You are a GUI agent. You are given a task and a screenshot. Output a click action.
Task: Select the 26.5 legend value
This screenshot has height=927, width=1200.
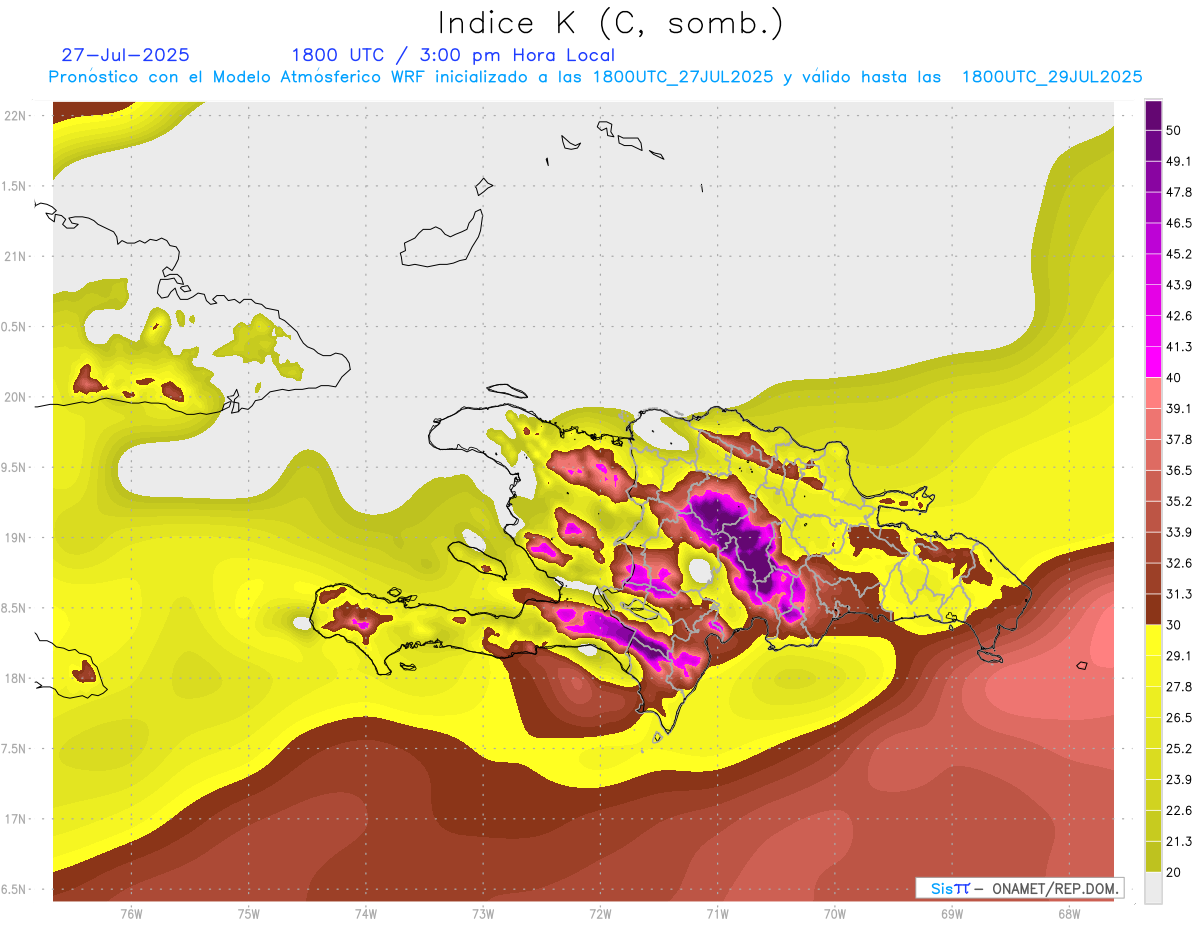[1178, 717]
